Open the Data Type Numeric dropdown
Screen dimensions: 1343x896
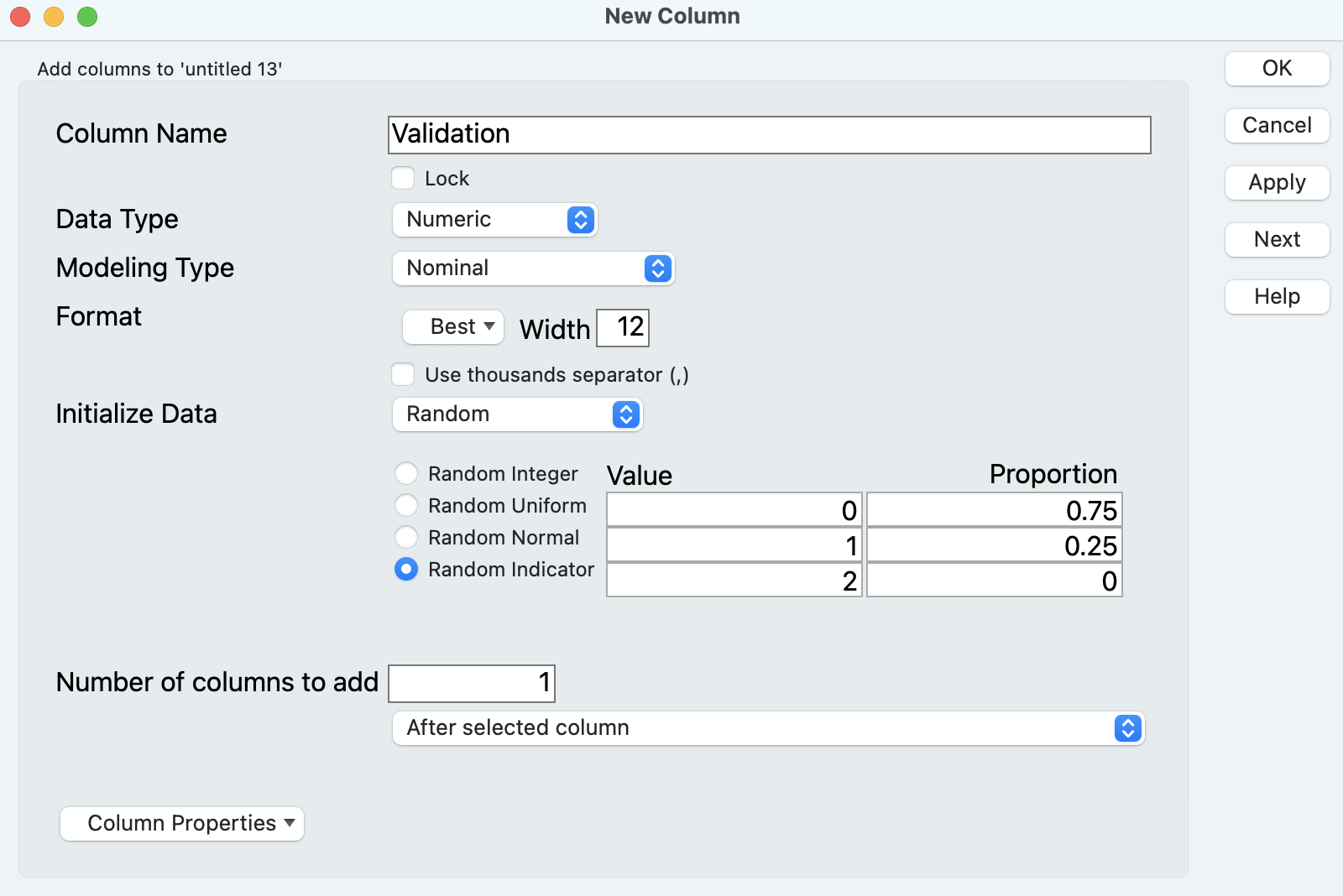(494, 220)
